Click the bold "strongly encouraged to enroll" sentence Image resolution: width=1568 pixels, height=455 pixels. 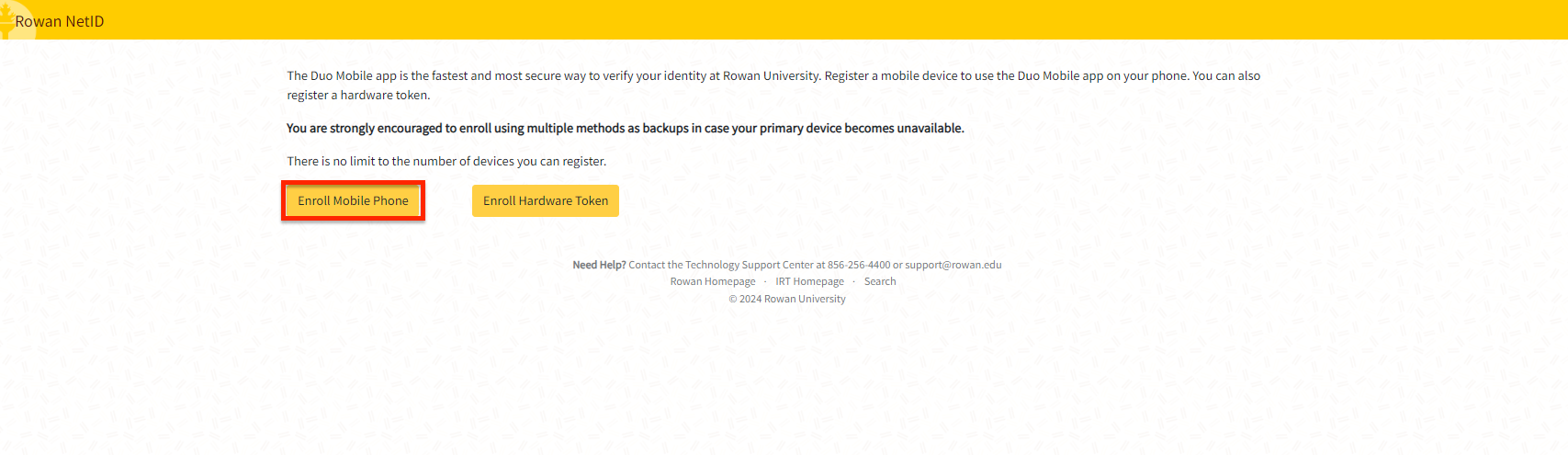point(625,128)
